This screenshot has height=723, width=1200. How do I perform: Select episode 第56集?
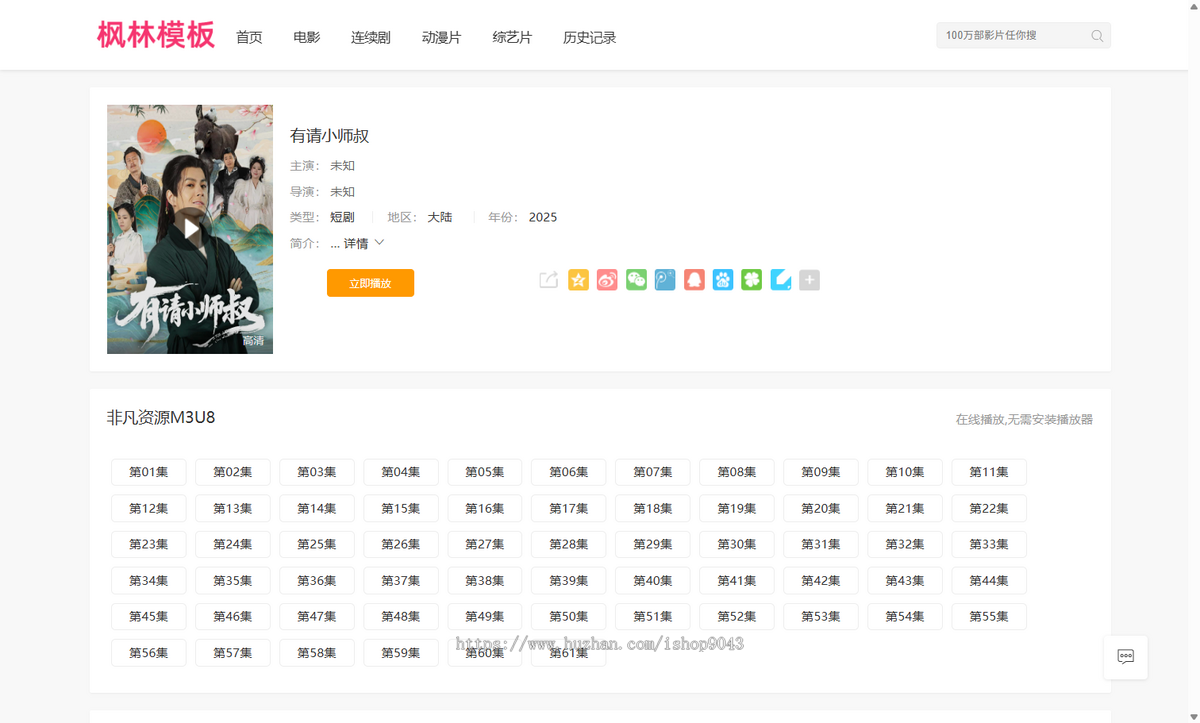(x=149, y=652)
